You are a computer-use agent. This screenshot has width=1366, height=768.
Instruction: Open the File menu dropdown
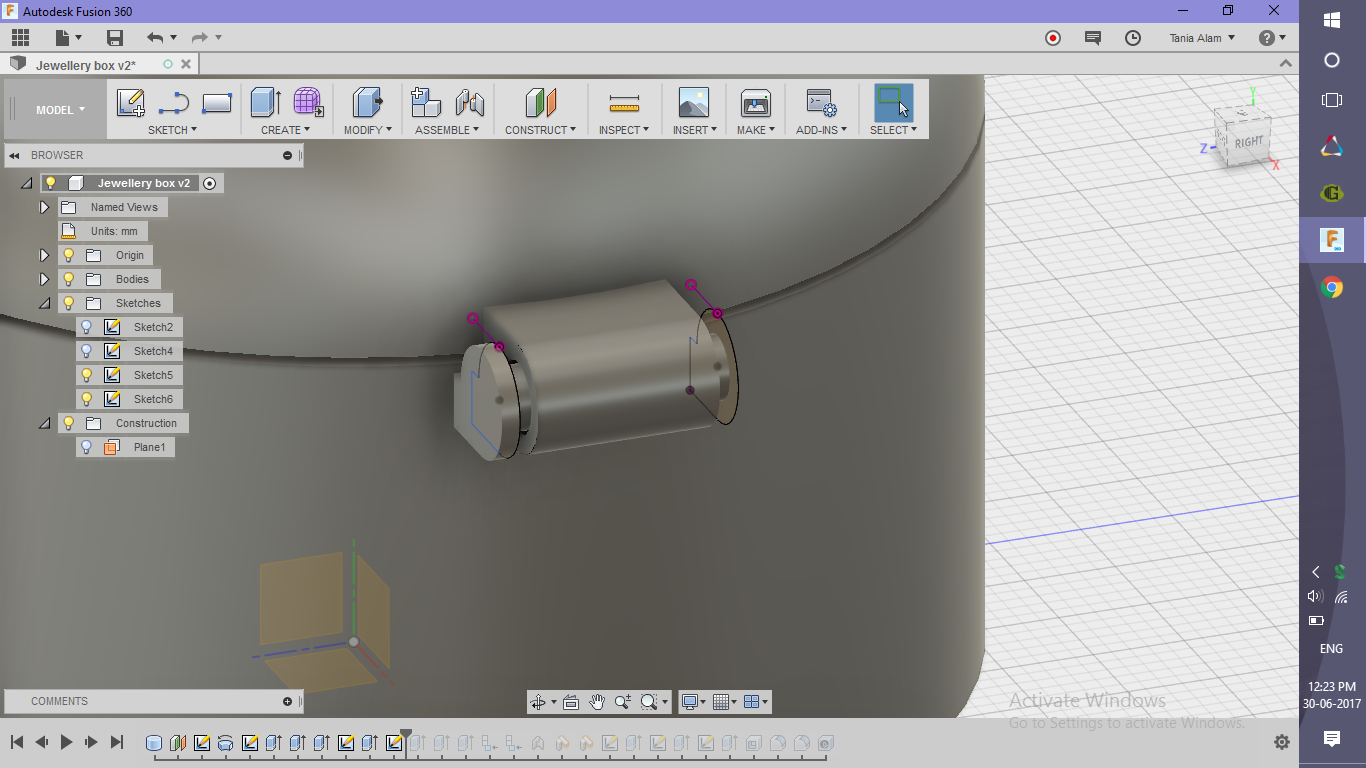(x=68, y=38)
